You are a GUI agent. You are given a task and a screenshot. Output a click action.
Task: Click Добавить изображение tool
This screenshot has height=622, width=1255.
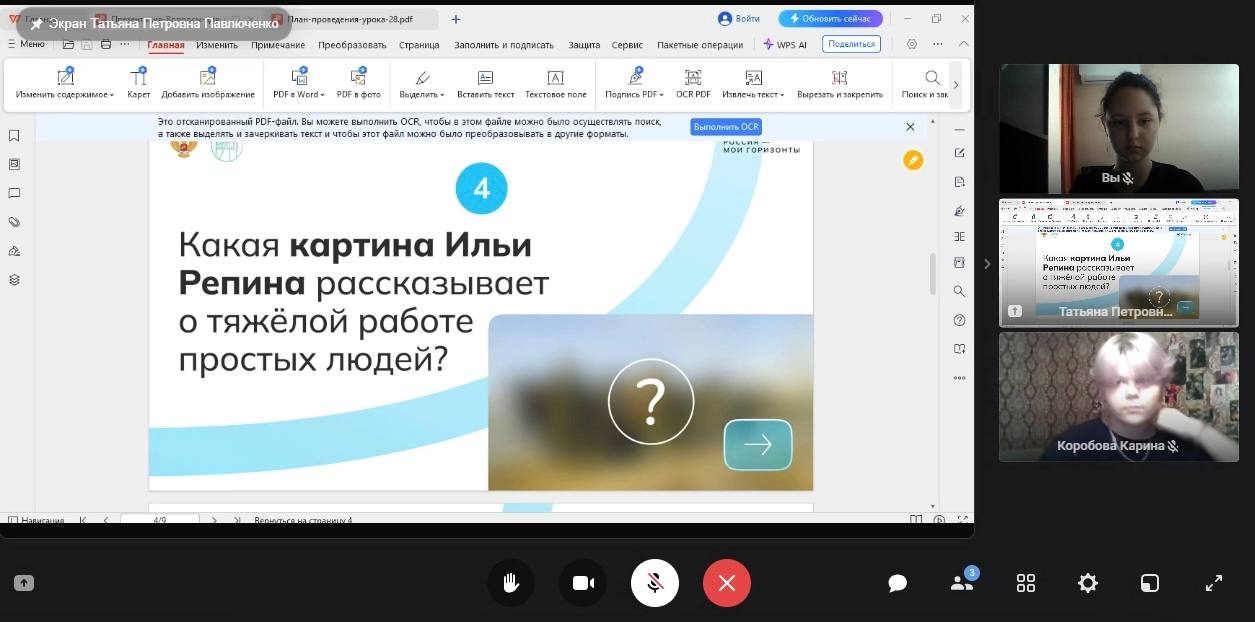click(208, 84)
